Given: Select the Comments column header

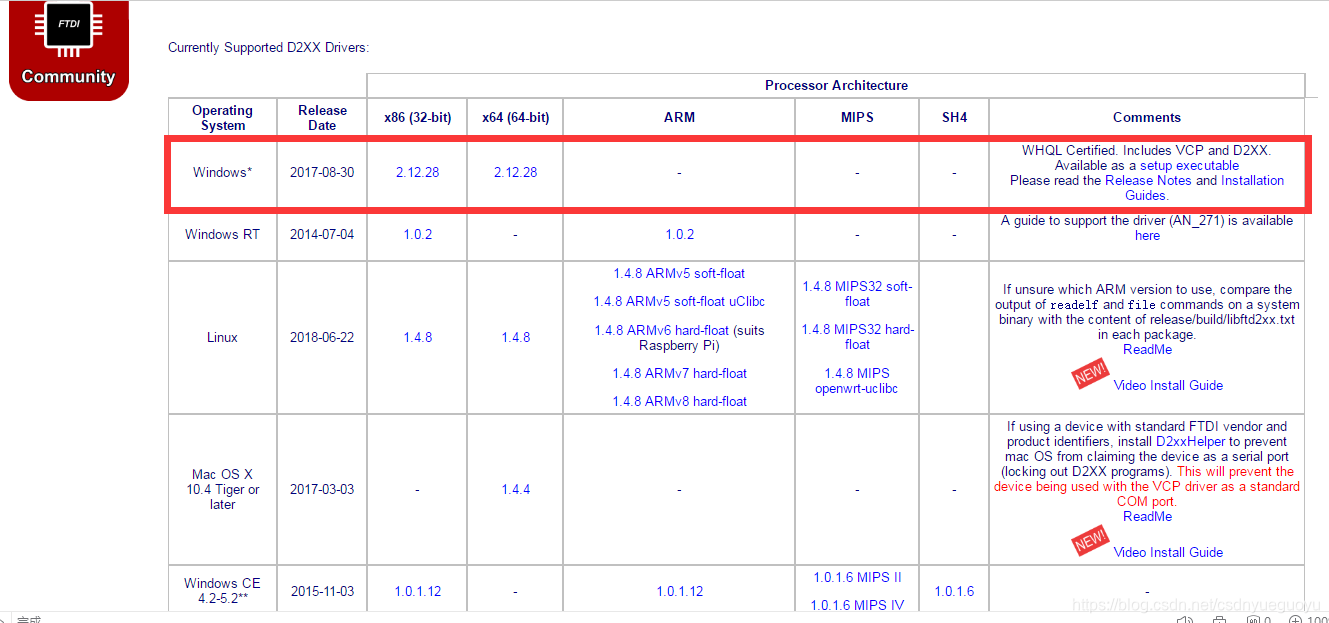Looking at the screenshot, I should point(1147,117).
